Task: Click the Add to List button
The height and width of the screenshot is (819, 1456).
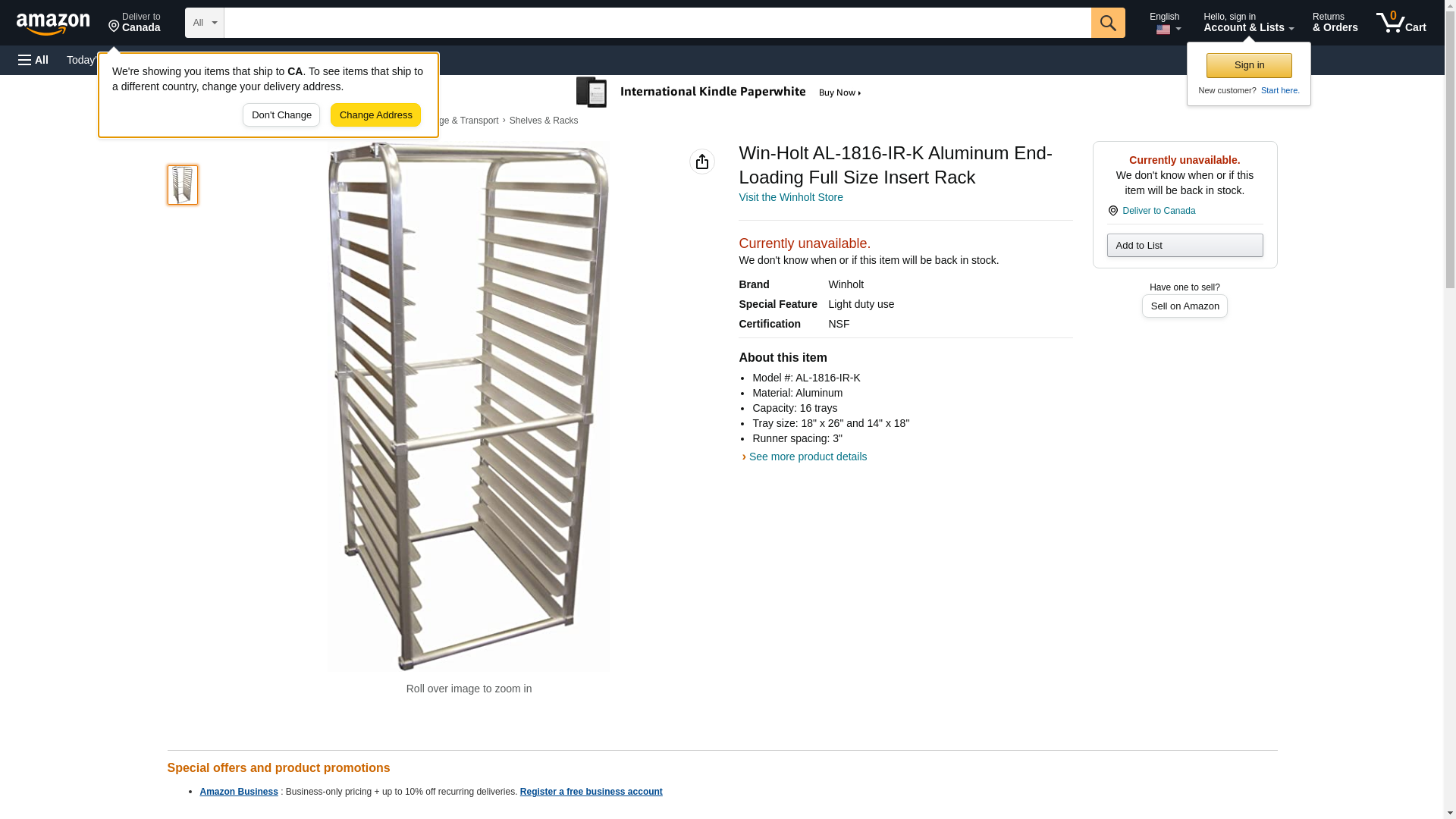Action: (1185, 246)
